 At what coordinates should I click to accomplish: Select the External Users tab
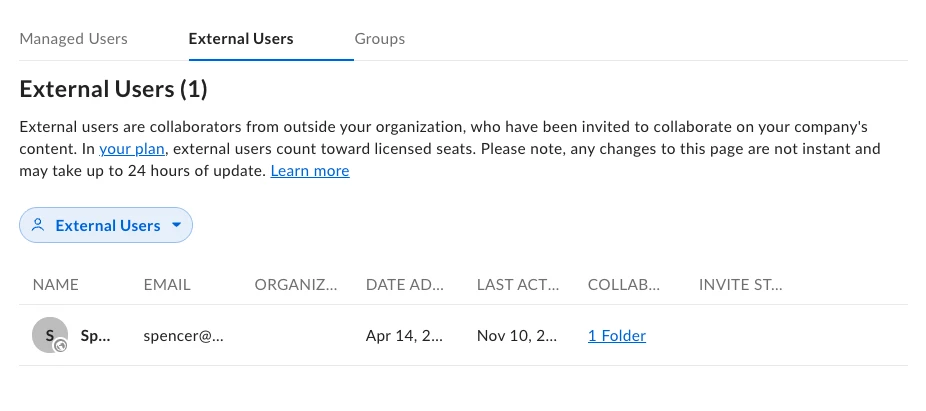point(241,39)
